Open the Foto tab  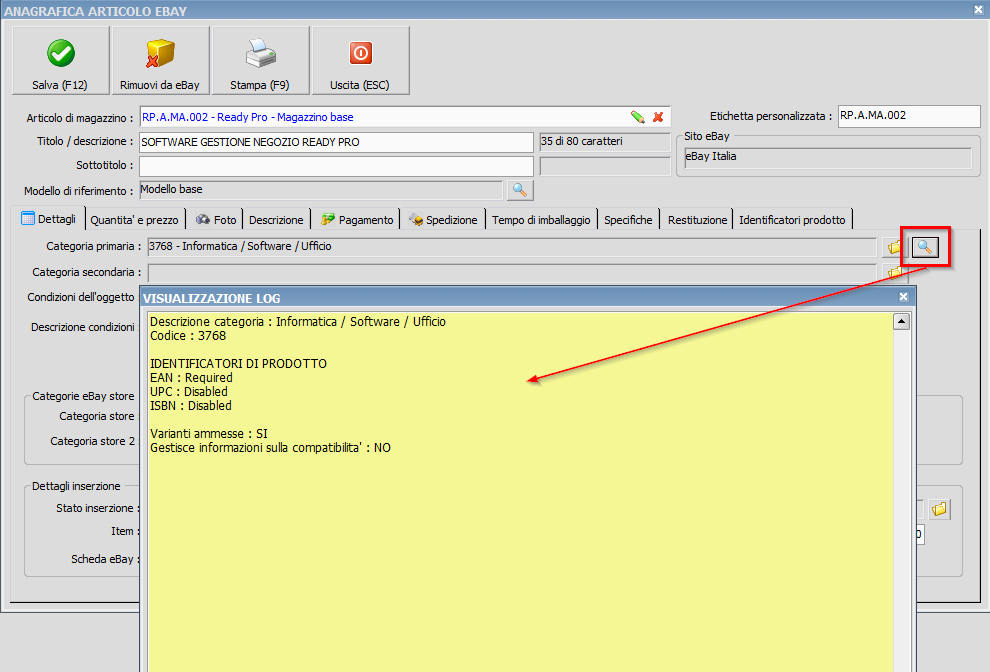click(216, 220)
